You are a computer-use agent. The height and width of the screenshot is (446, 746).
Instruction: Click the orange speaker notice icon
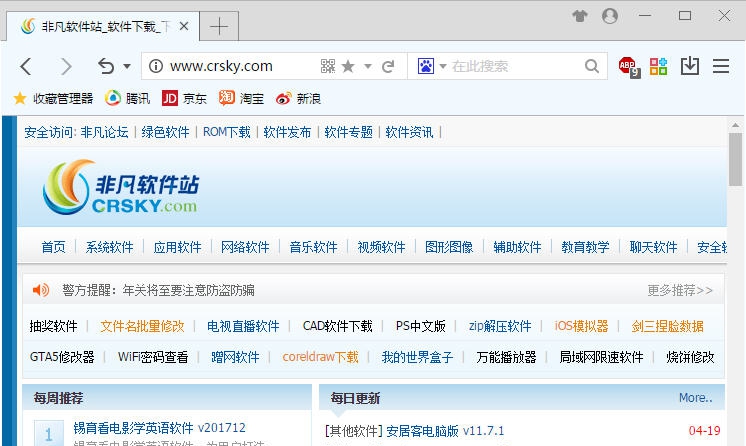41,290
